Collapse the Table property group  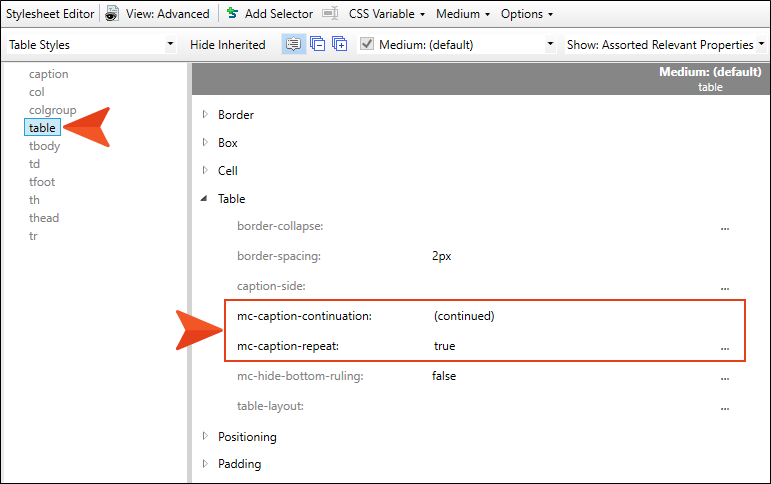(205, 199)
